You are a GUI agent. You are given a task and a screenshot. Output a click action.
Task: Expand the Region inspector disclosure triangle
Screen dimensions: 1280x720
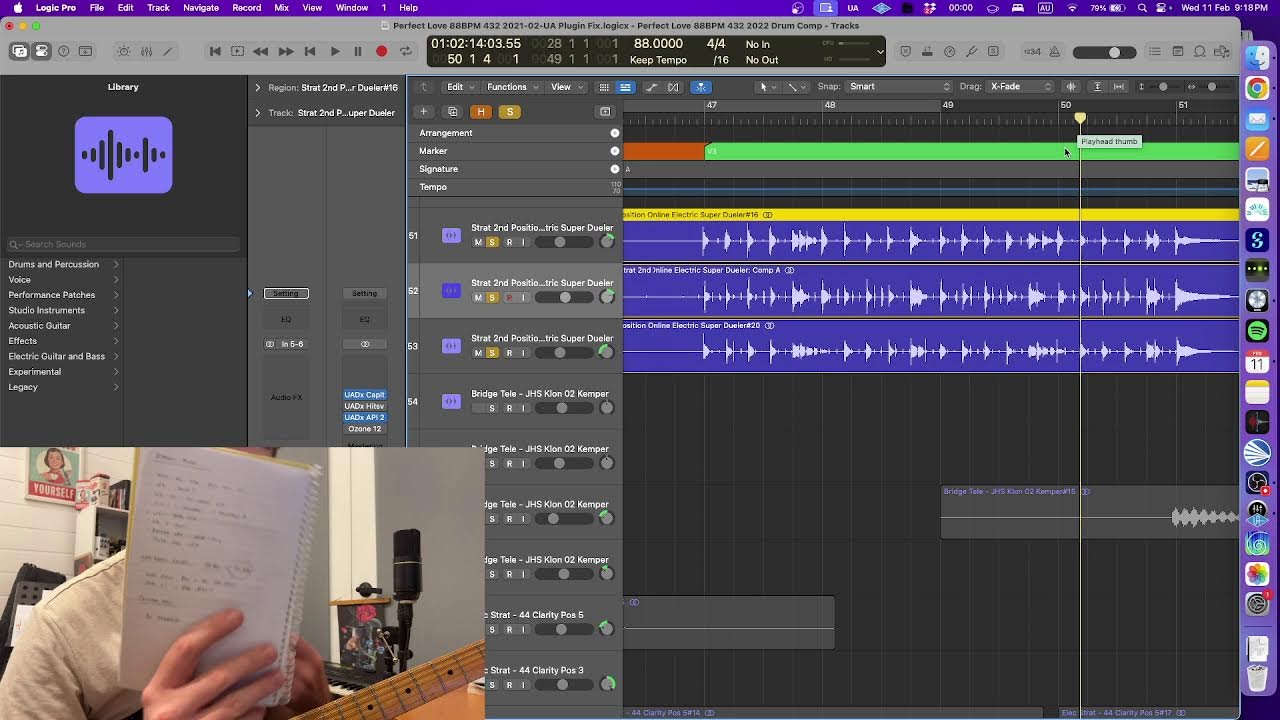coord(257,88)
